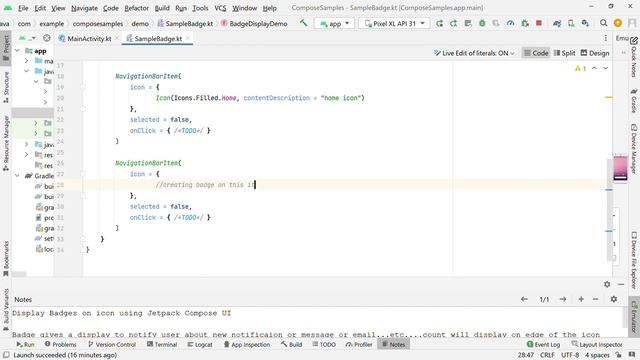Click Sync Project with Gradle Files icon
Screen dimensions: 640x360
[x=557, y=23]
